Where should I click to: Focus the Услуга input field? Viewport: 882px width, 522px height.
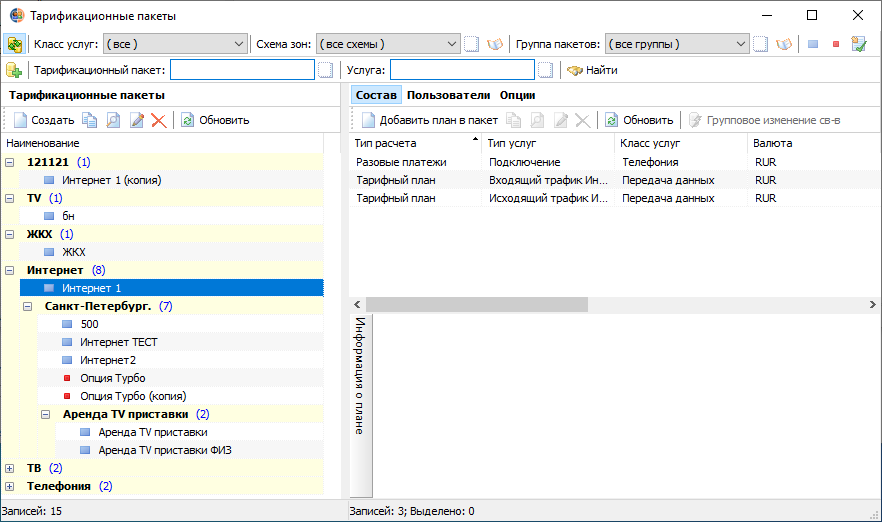click(x=462, y=70)
